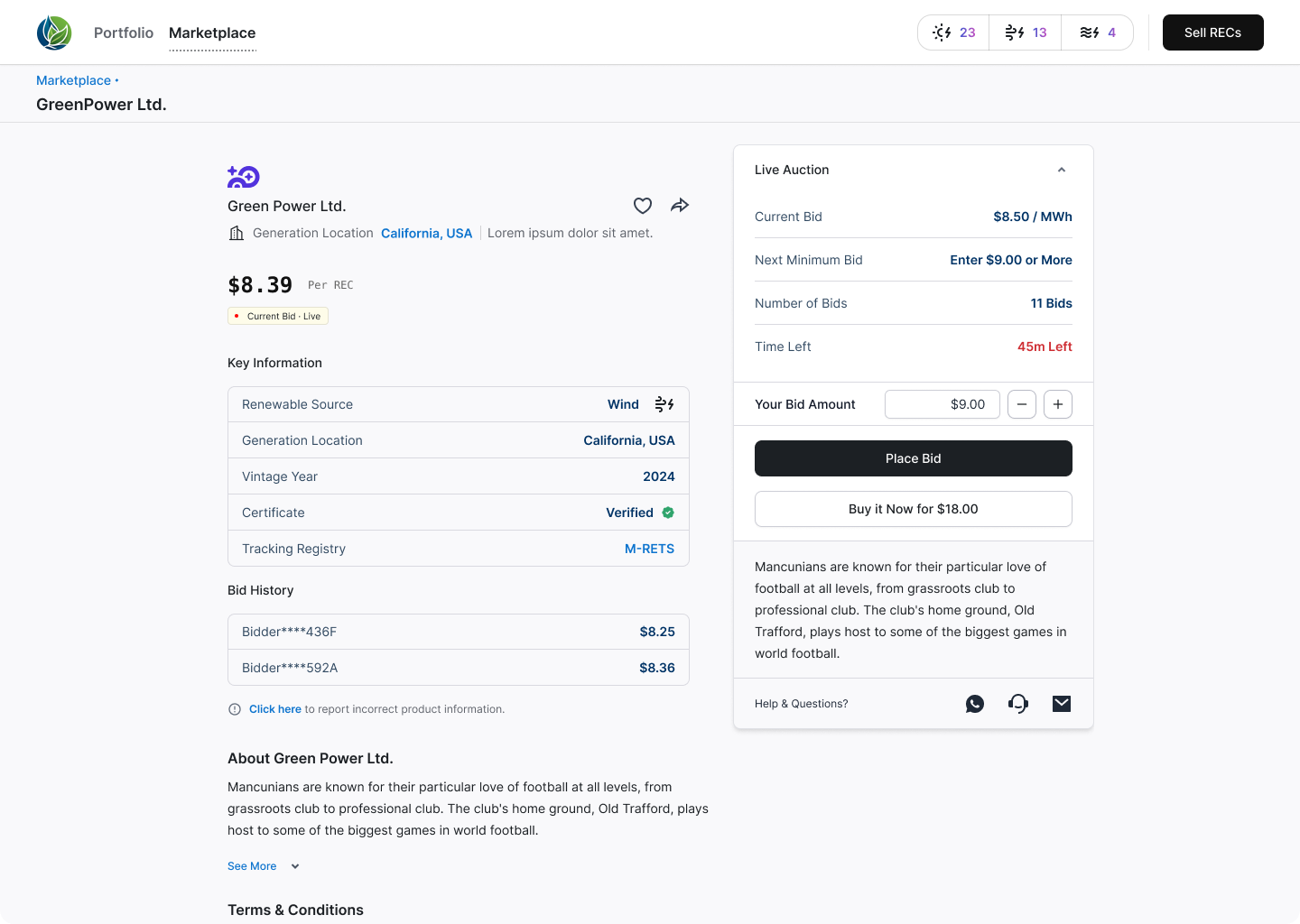Open the M-RETS tracking registry link
This screenshot has width=1300, height=924.
(x=649, y=549)
